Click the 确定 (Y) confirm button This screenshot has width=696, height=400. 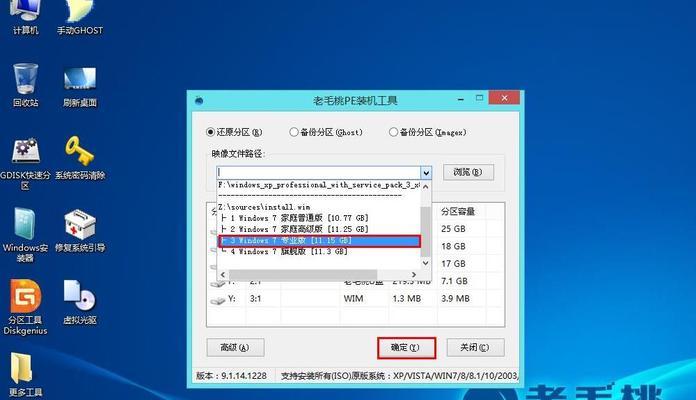(406, 348)
